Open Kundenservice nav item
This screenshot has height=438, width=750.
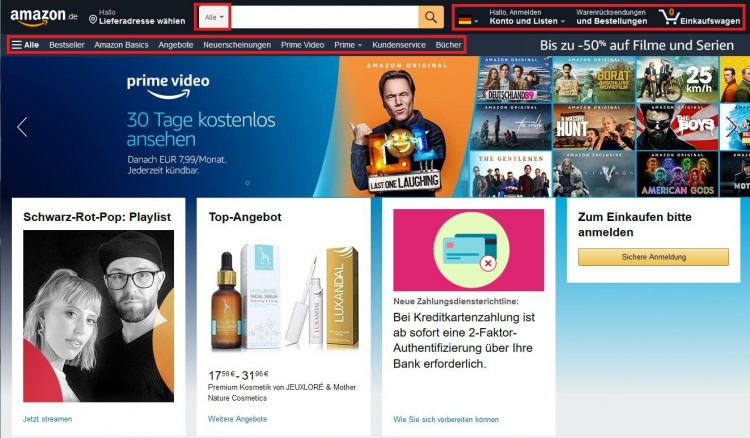tap(398, 45)
